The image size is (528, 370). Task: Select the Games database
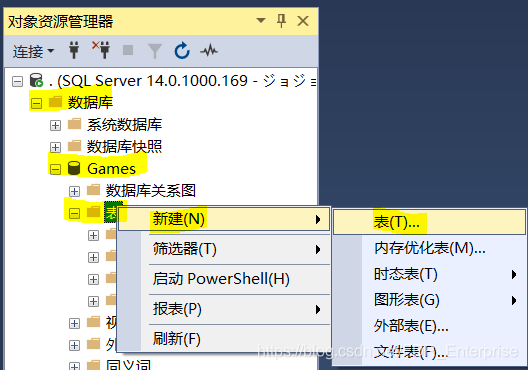coord(111,169)
